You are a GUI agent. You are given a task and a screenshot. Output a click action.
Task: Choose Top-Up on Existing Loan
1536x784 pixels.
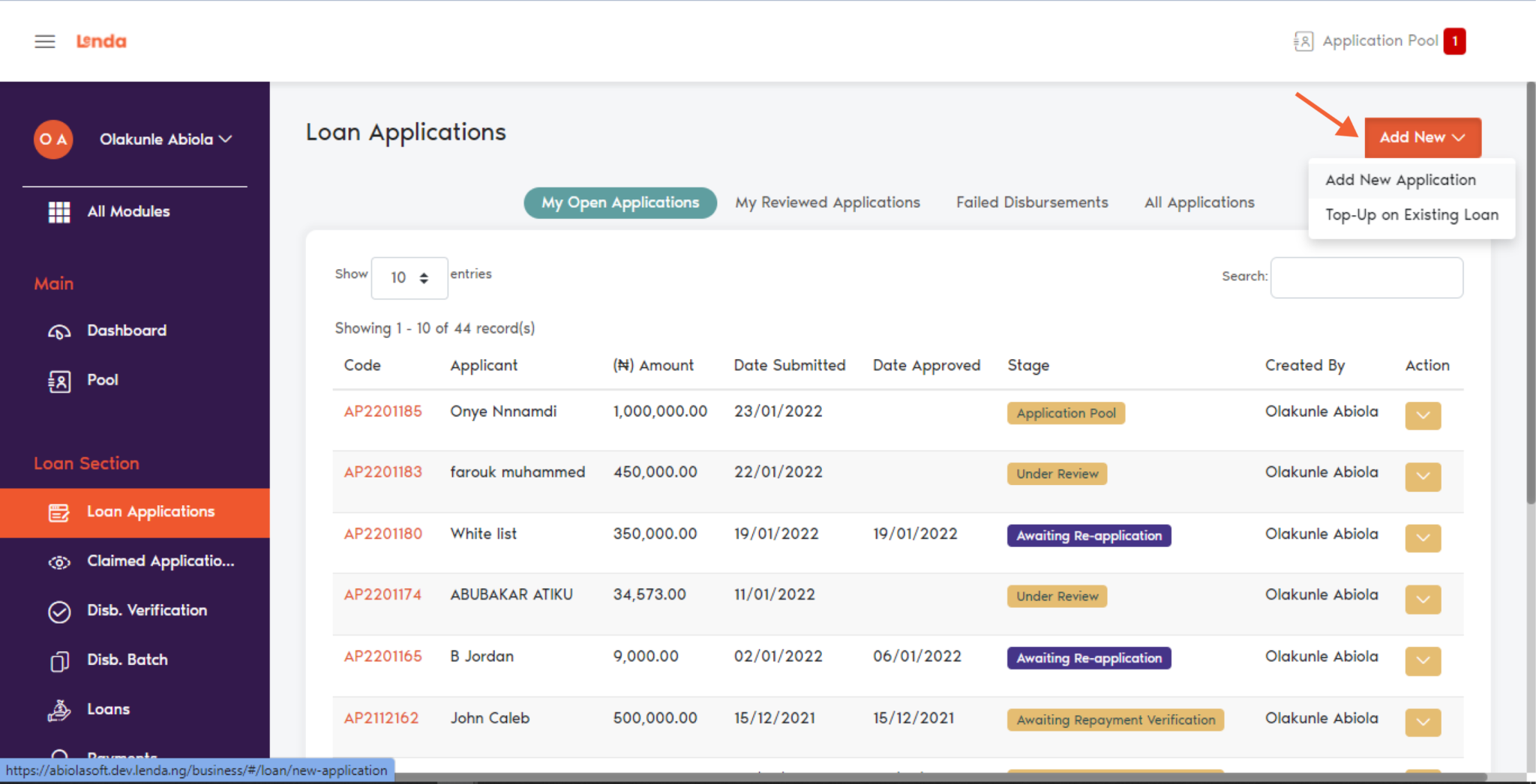[x=1411, y=214]
